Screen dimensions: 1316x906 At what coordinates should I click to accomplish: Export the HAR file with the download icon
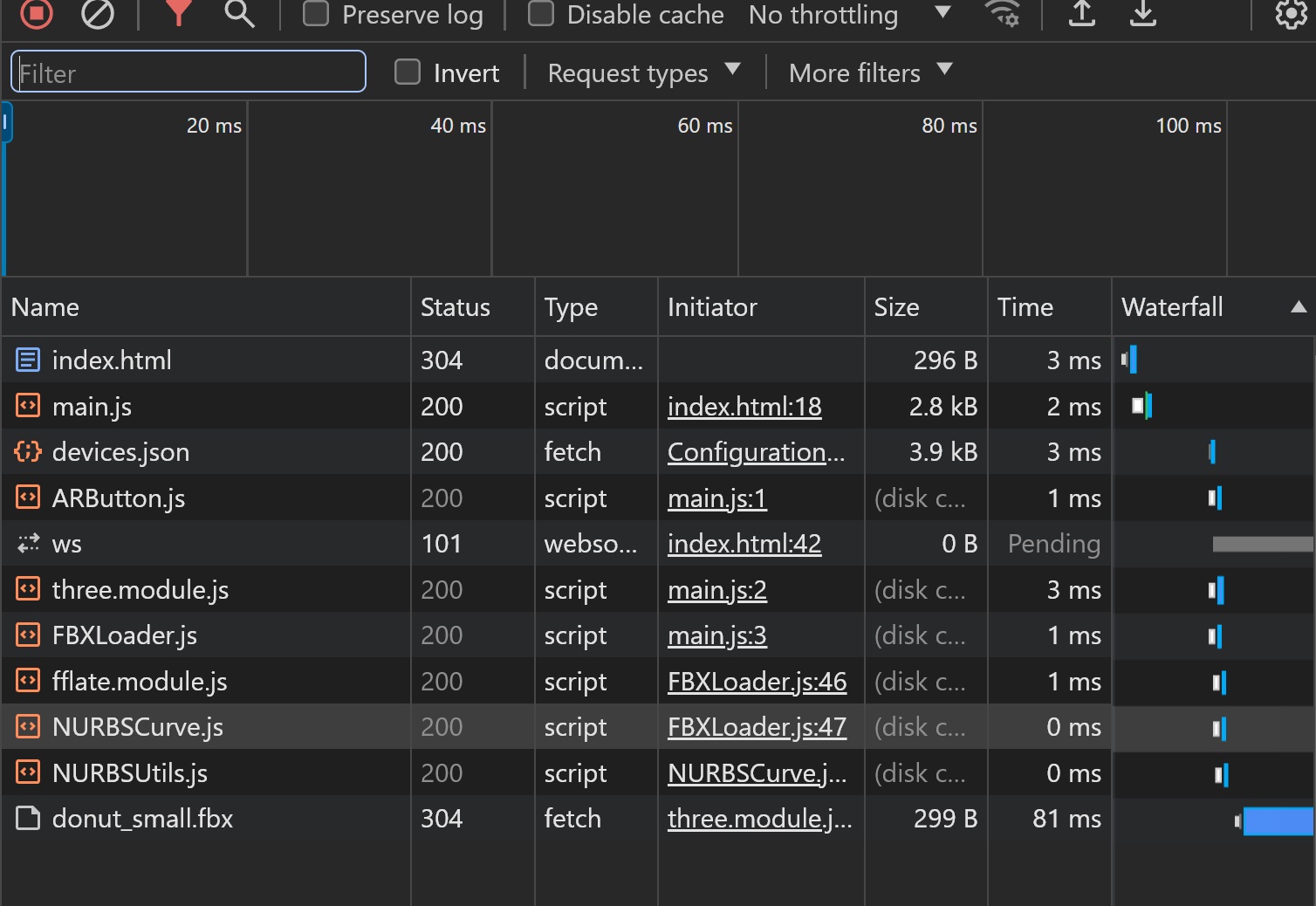click(x=1143, y=14)
